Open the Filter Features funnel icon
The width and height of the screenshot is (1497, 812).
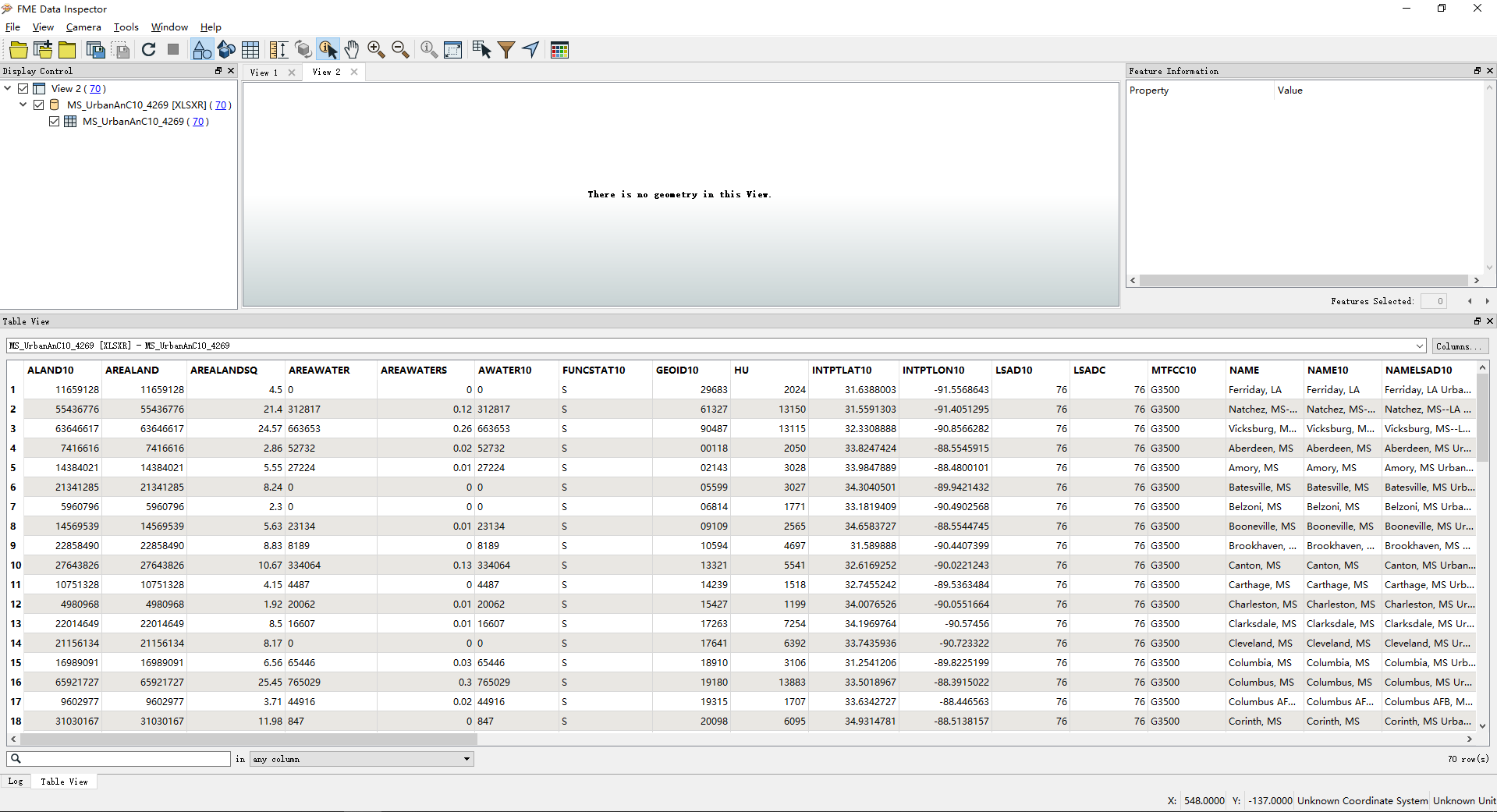click(x=506, y=50)
